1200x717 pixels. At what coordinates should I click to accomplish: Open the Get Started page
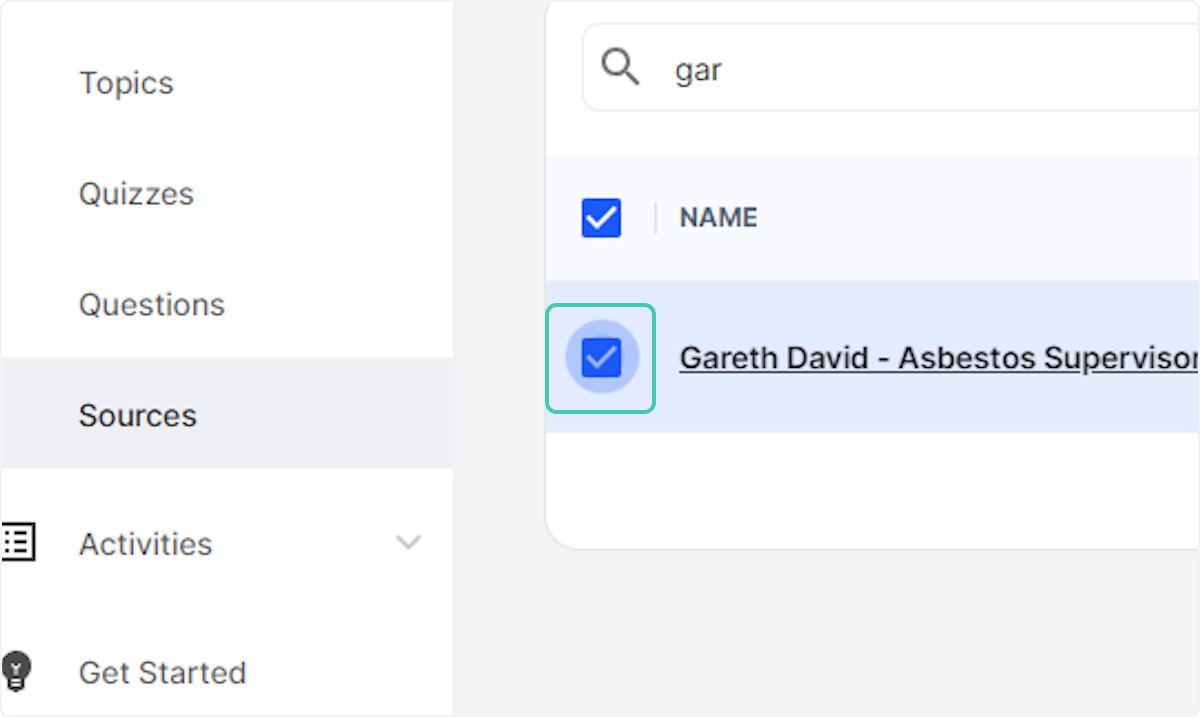coord(162,672)
